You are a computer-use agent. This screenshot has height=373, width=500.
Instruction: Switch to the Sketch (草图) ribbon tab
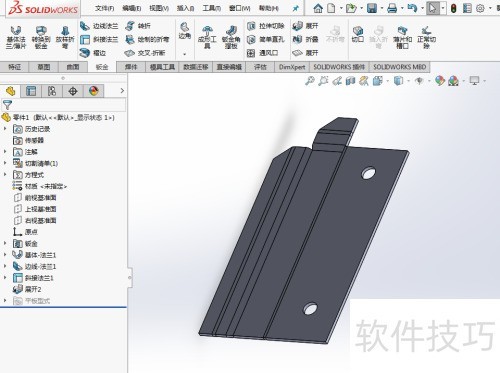click(x=44, y=67)
